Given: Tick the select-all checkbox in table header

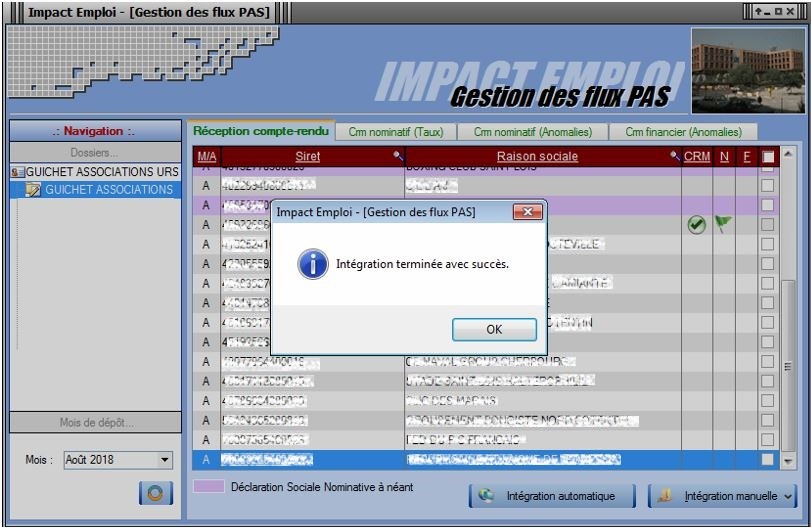Looking at the screenshot, I should click(768, 157).
